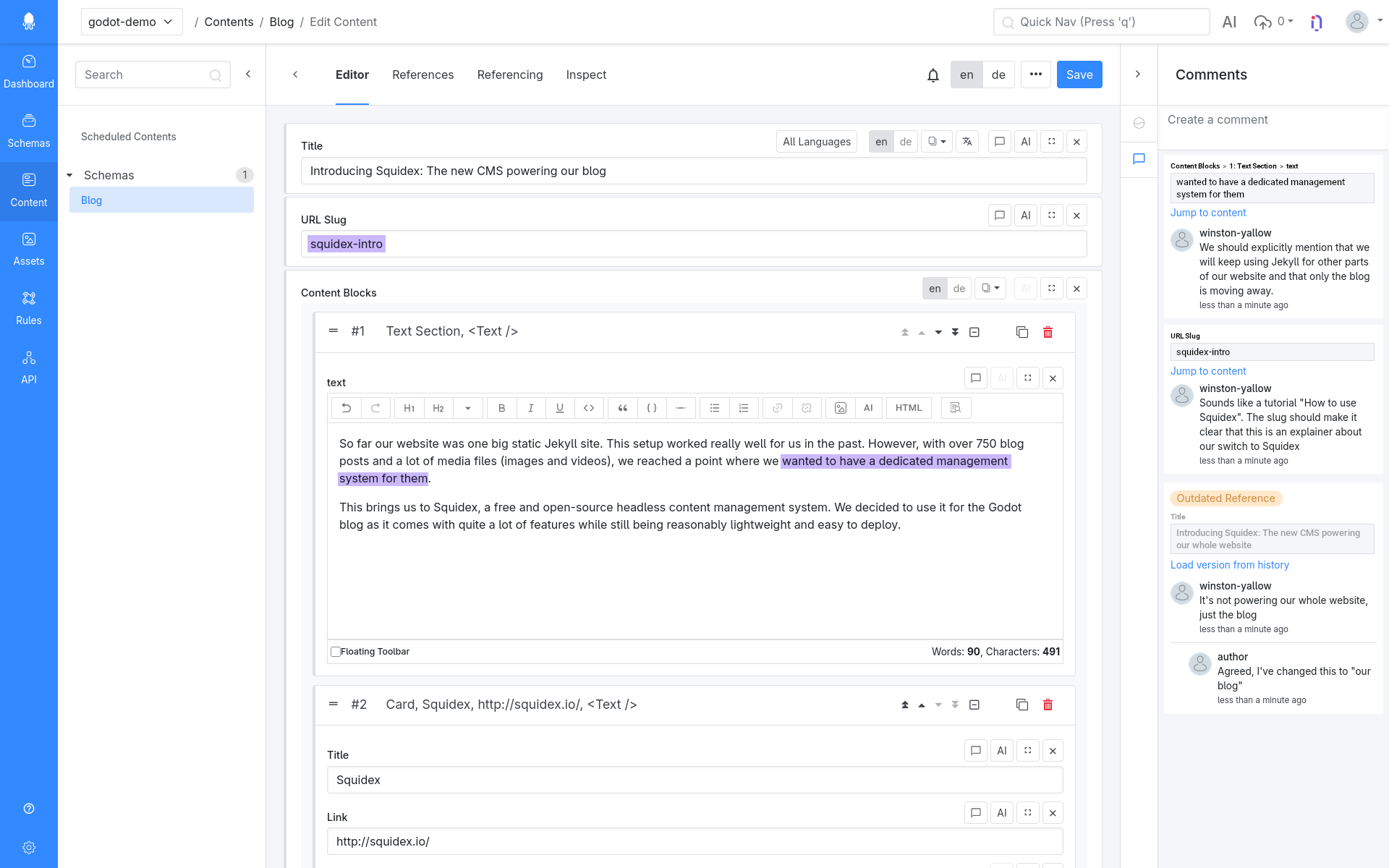This screenshot has width=1389, height=868.
Task: Insert an image via the editor toolbar
Action: [x=840, y=408]
